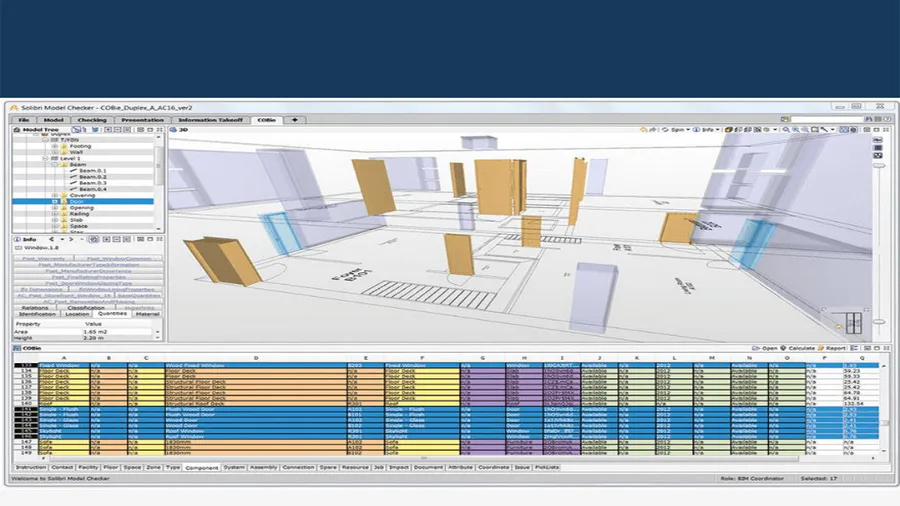Viewport: 900px width, 506px height.
Task: Select Beam.0.3 in Model Tree
Action: click(92, 183)
